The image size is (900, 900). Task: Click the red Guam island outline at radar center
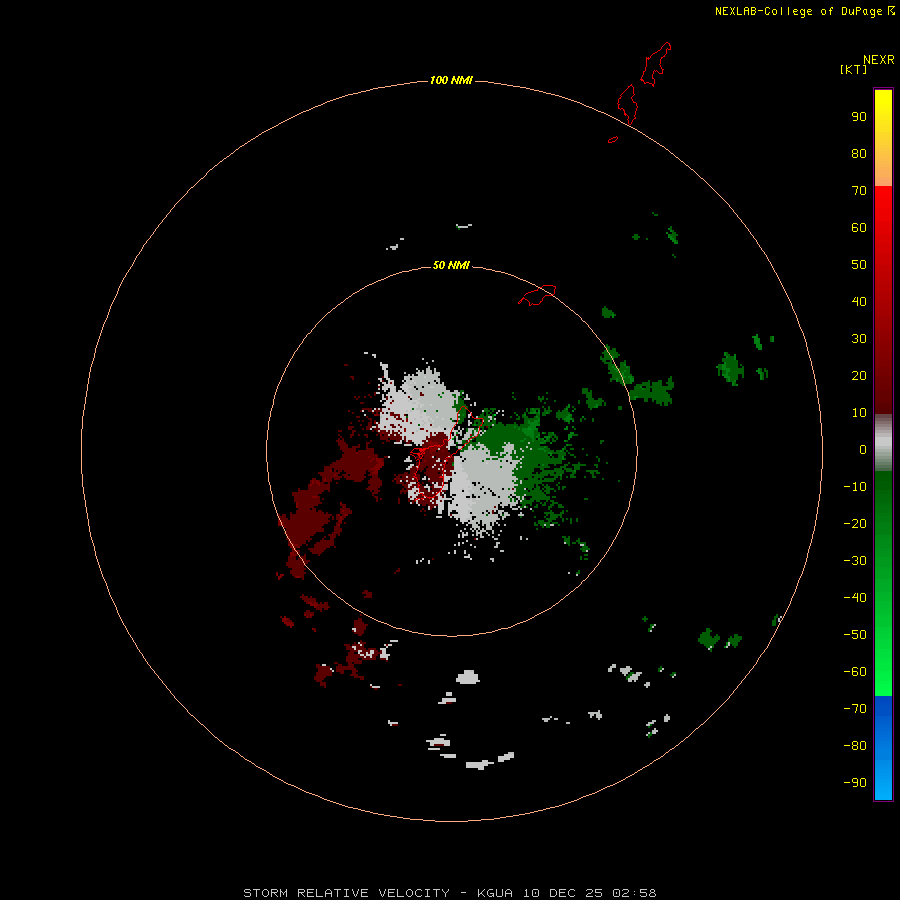click(x=445, y=452)
